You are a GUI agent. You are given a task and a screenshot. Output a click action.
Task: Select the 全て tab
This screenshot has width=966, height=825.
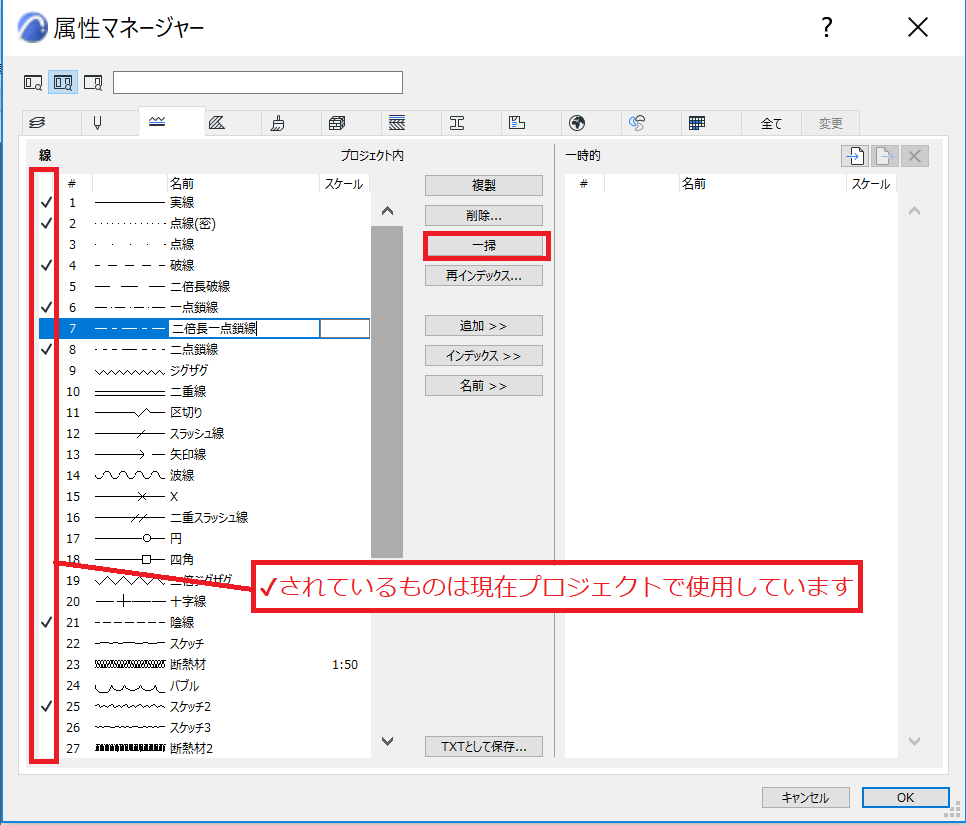[771, 123]
